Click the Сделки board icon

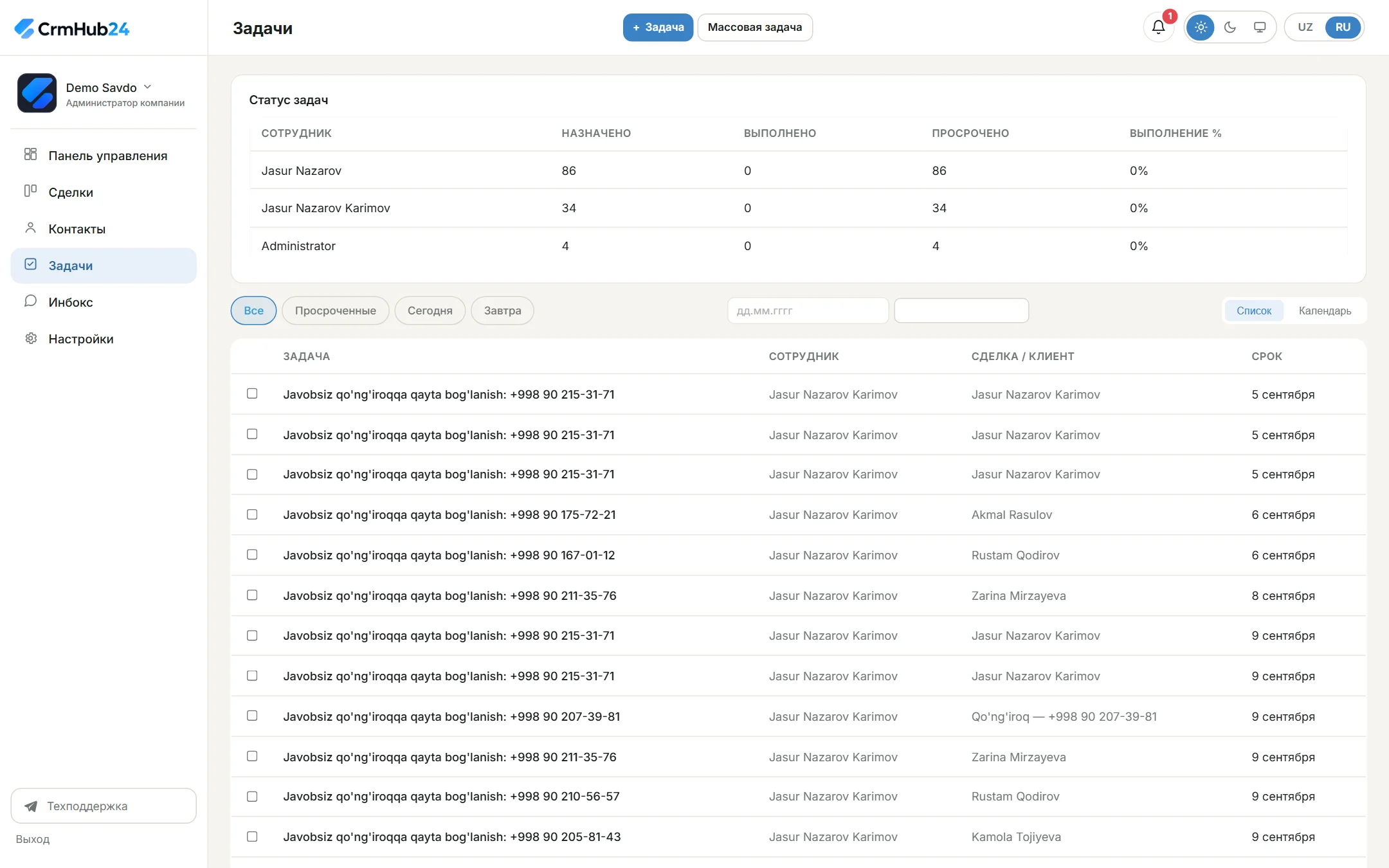[30, 191]
